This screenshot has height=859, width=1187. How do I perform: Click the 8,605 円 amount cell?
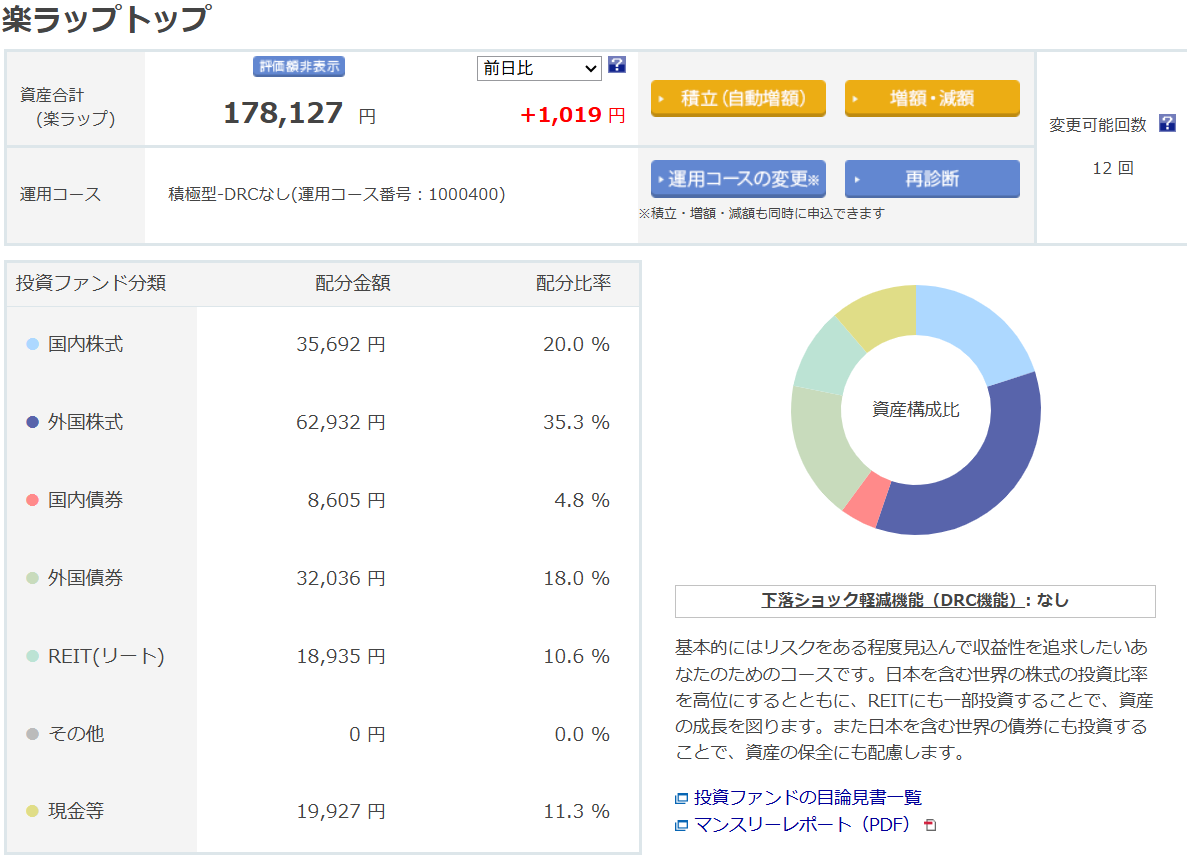tap(347, 500)
